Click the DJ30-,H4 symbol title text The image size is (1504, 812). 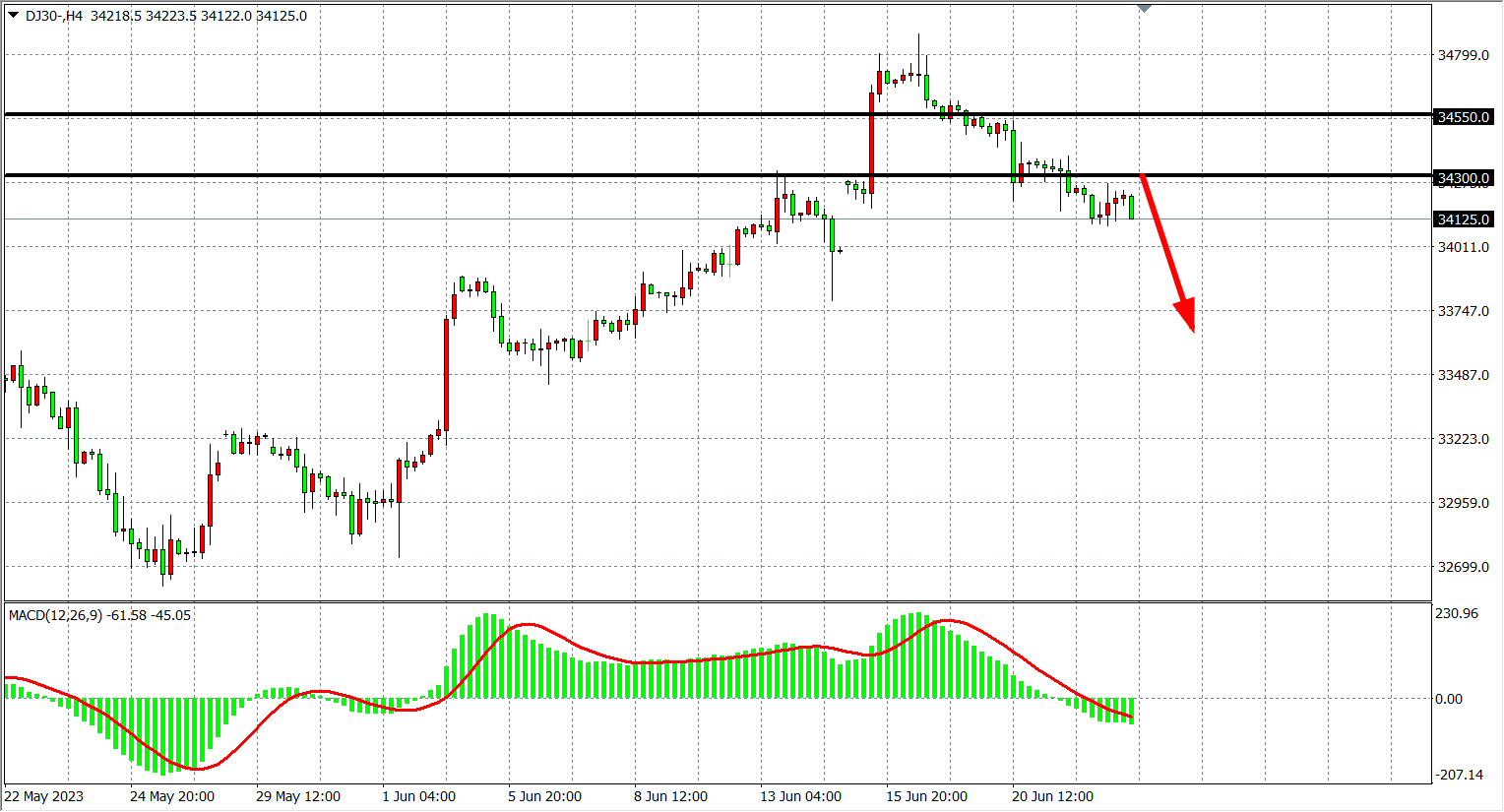[x=54, y=16]
